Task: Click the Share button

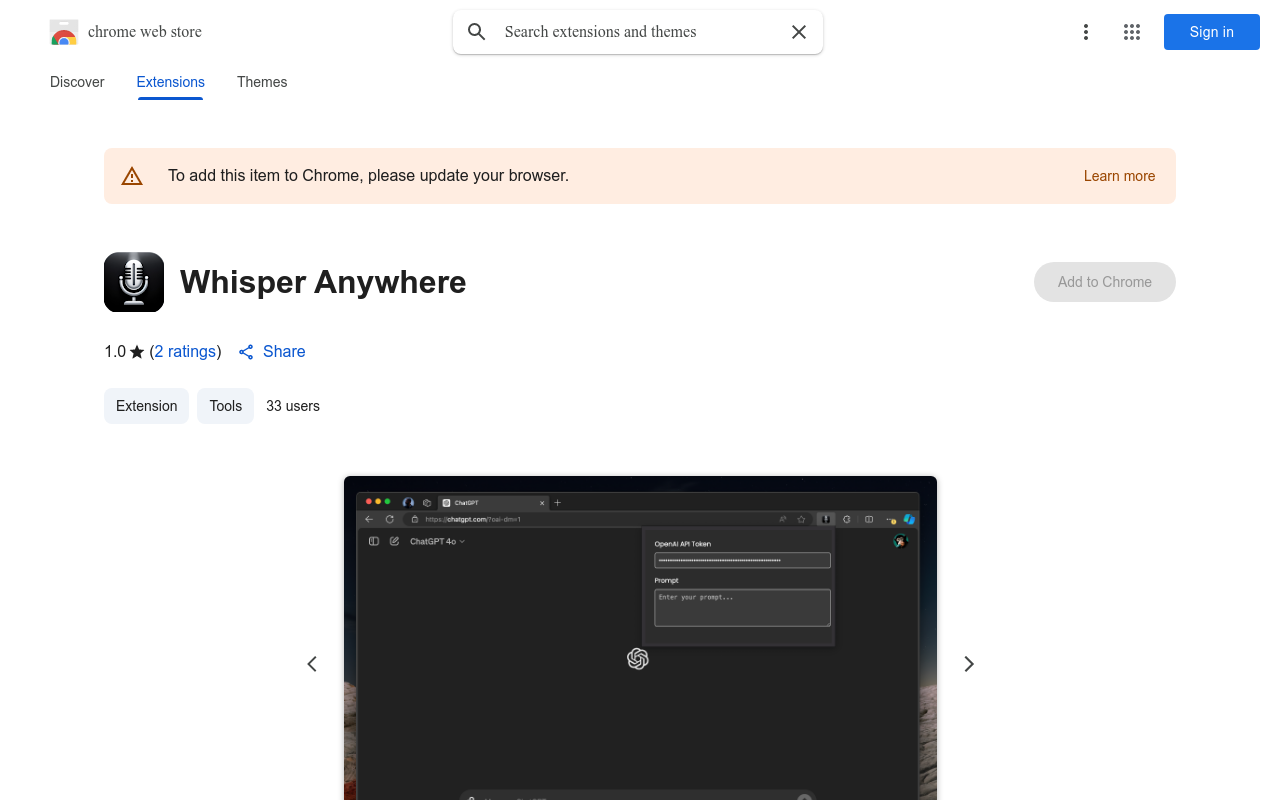Action: [x=272, y=352]
